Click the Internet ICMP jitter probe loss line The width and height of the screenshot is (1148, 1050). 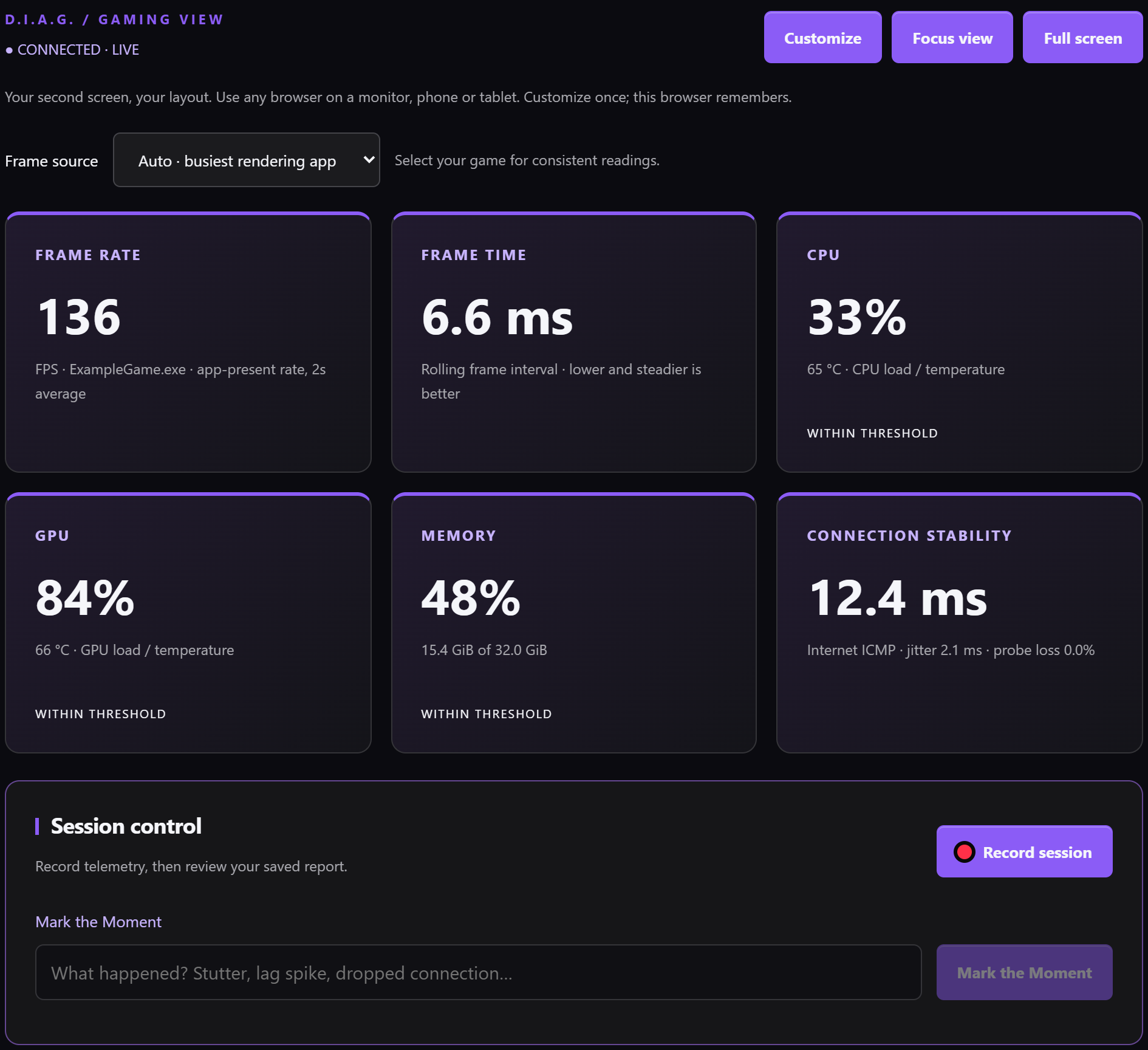click(951, 650)
